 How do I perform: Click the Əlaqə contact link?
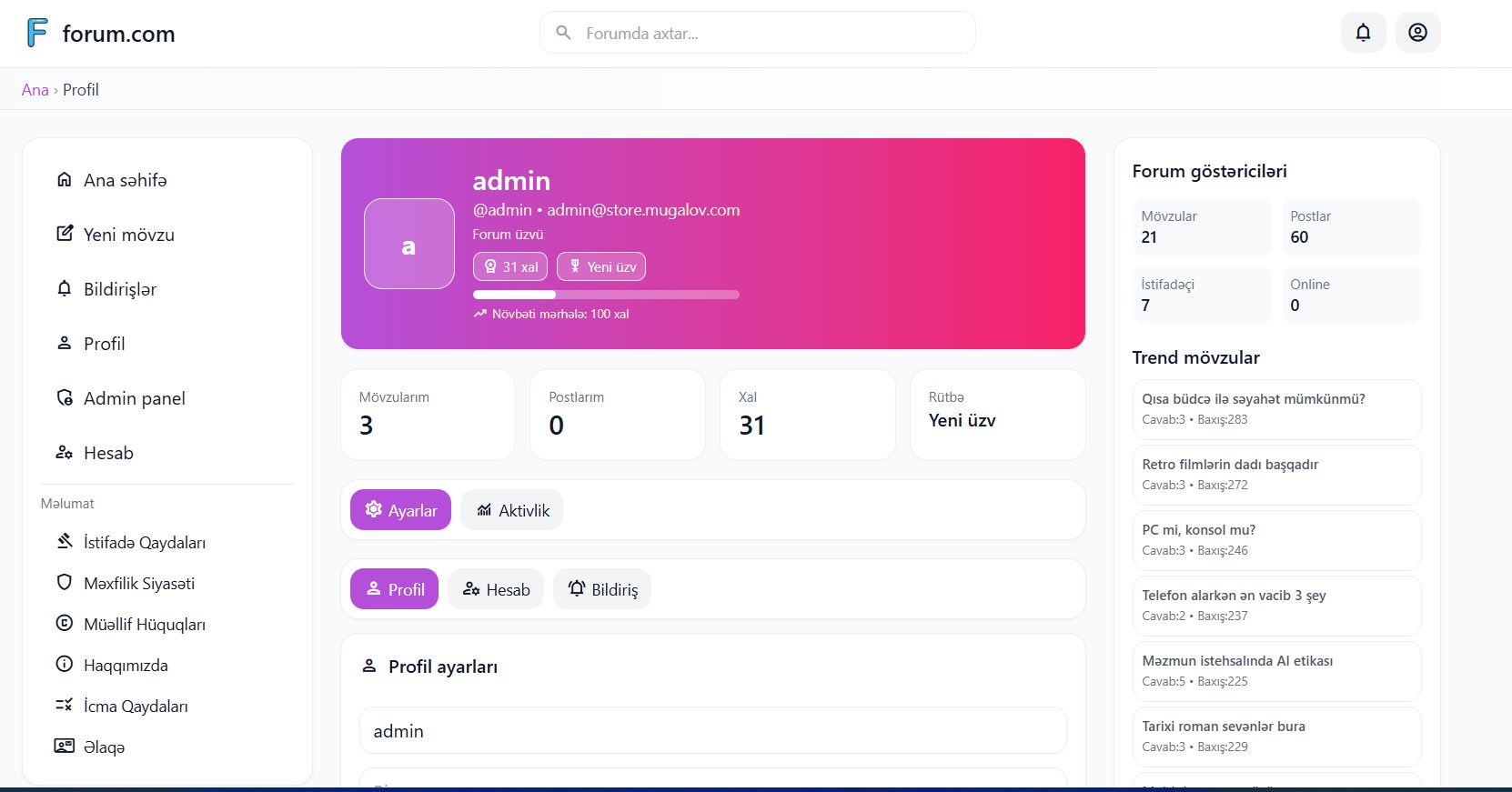tap(104, 747)
